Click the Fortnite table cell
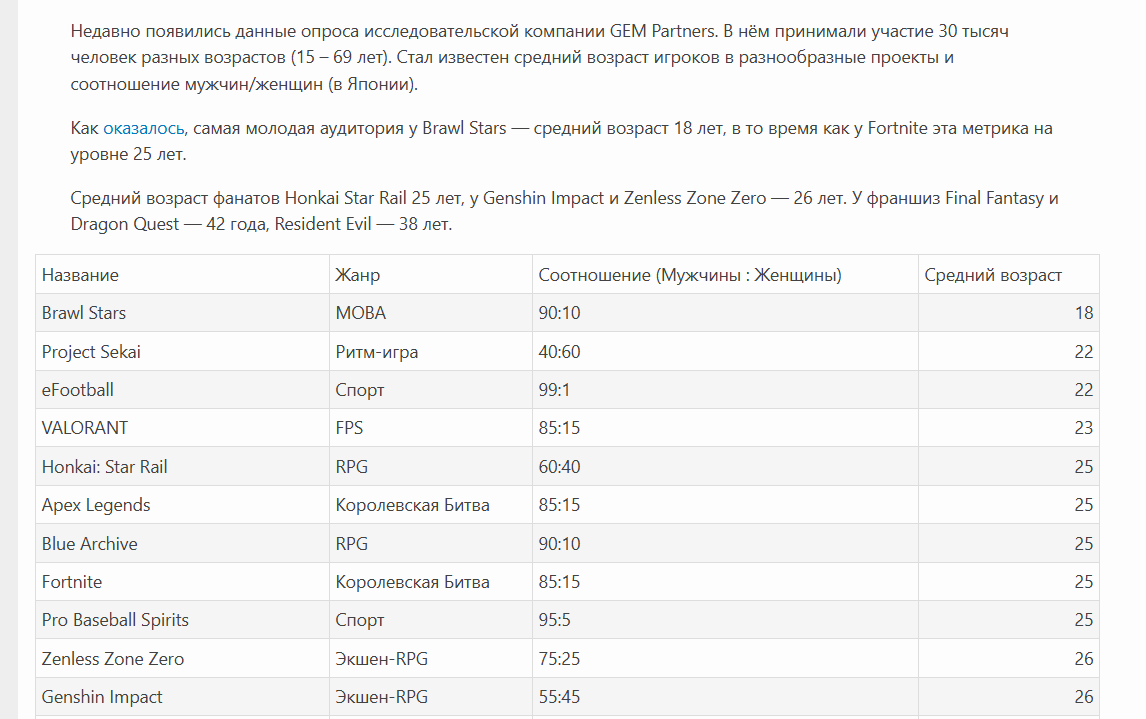 [72, 582]
